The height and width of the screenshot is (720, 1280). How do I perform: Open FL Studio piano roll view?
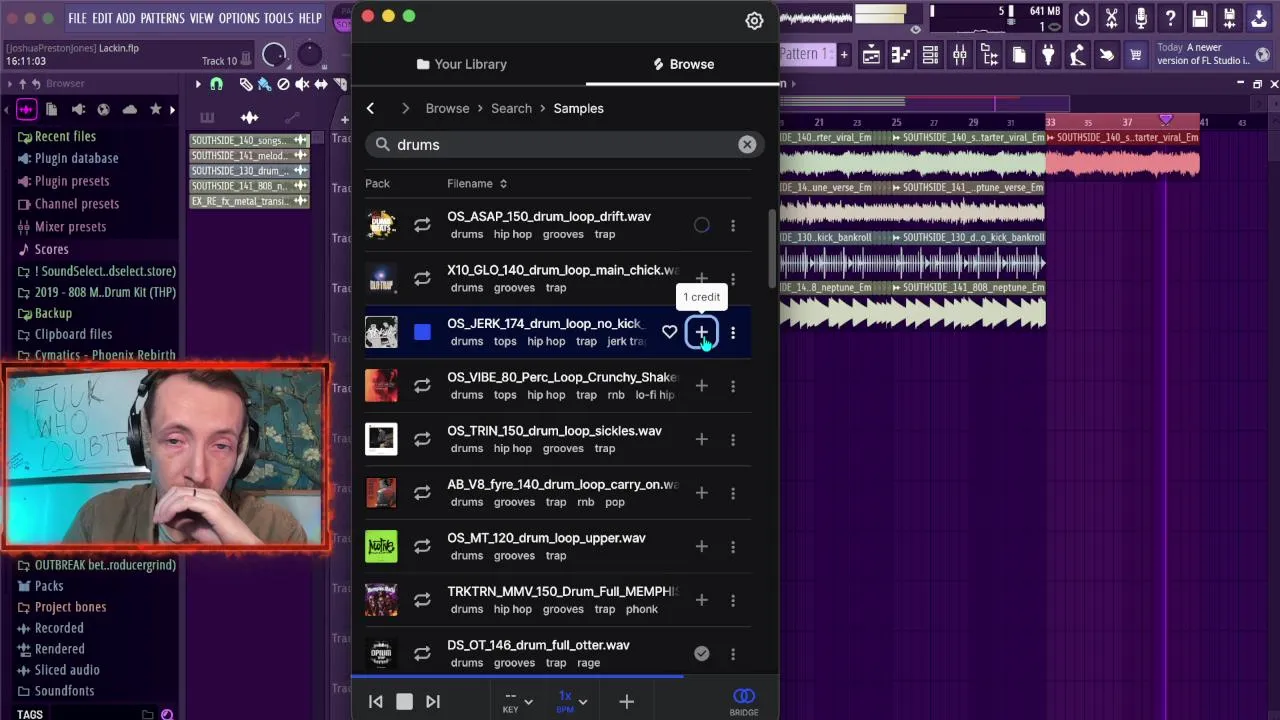pos(901,56)
